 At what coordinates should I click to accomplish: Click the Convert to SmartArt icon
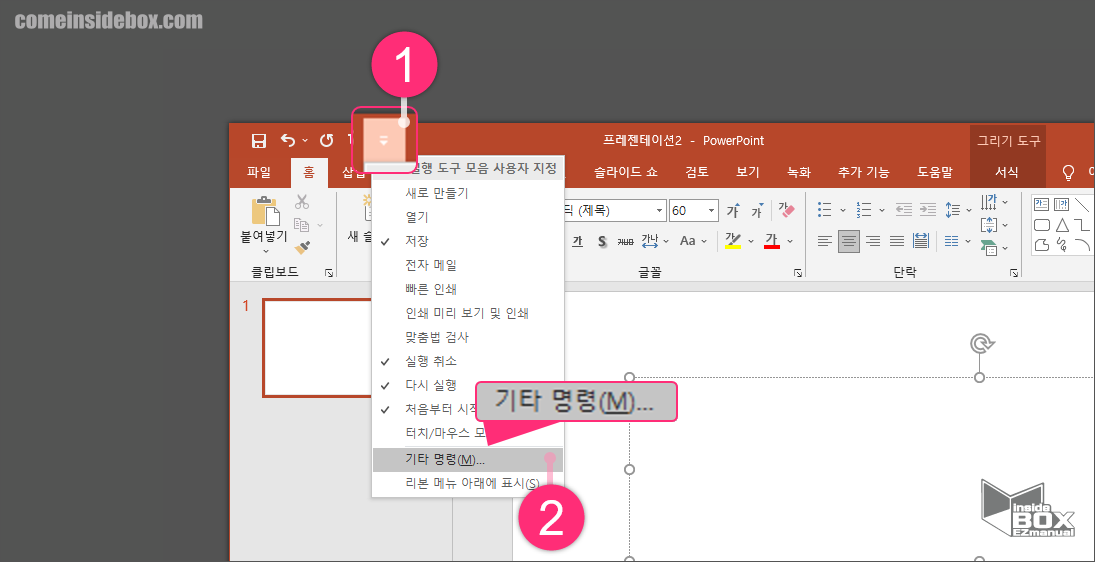point(989,247)
